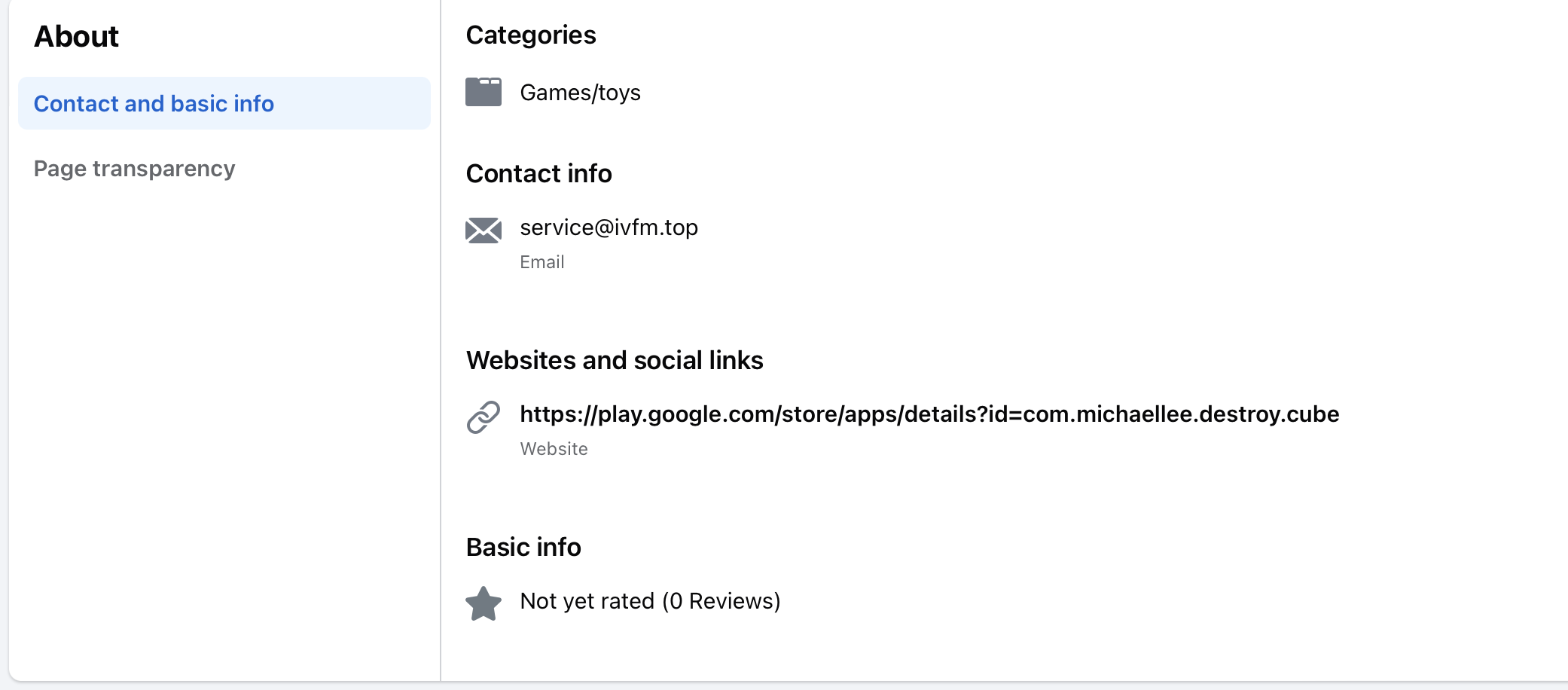Click the 0 Reviews count text
The width and height of the screenshot is (1568, 690).
pos(721,601)
